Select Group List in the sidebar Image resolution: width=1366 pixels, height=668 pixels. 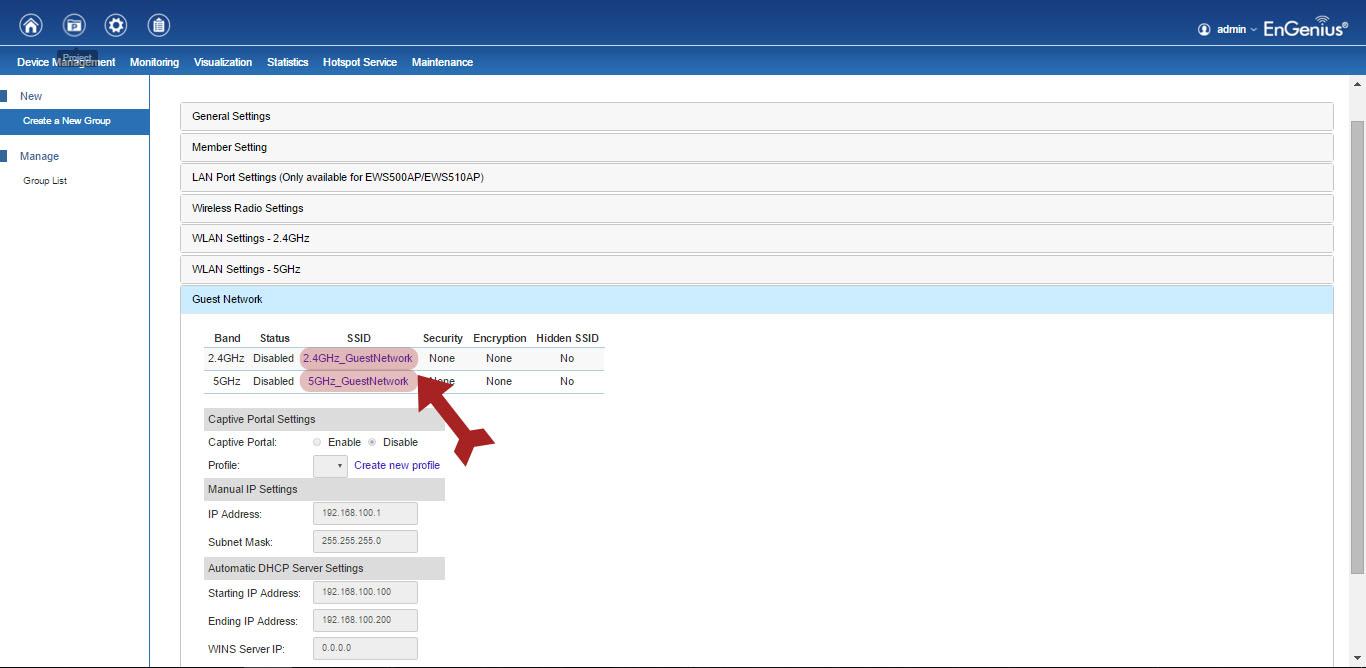click(45, 181)
